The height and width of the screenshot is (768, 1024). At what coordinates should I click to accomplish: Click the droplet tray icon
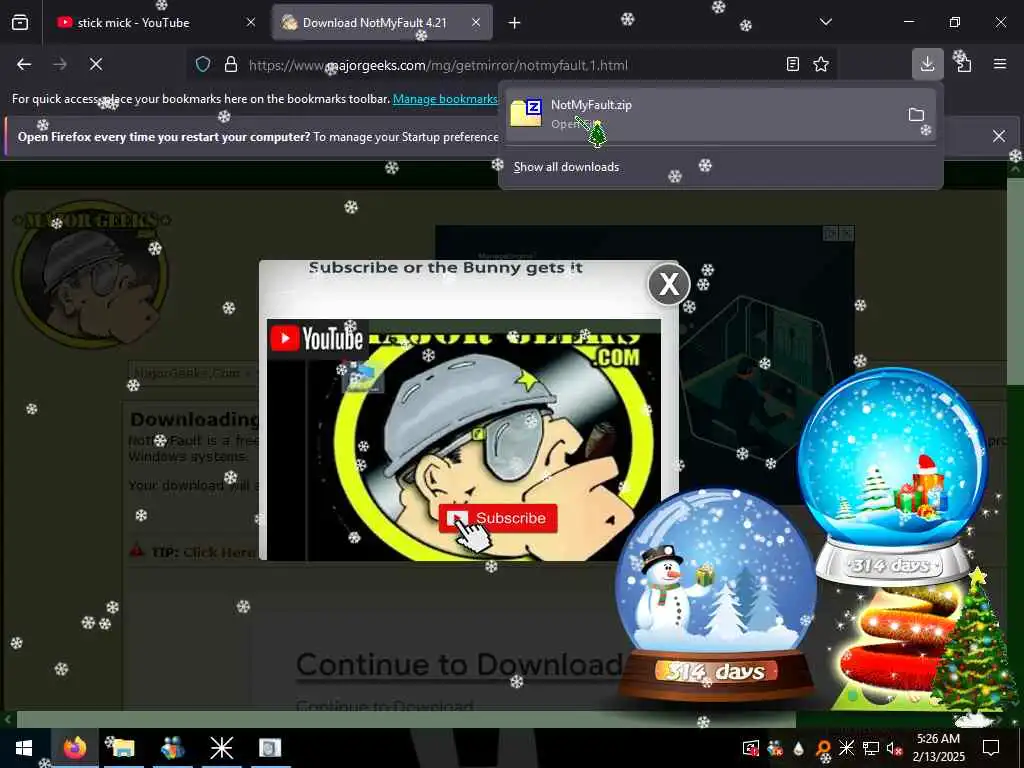tap(798, 748)
